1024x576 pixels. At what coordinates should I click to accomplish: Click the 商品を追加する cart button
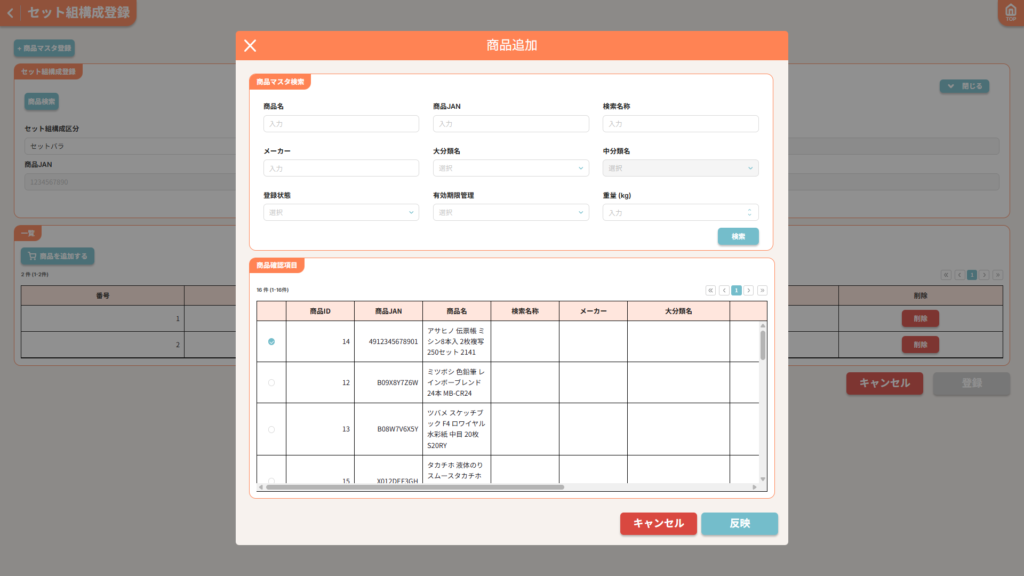tap(57, 256)
